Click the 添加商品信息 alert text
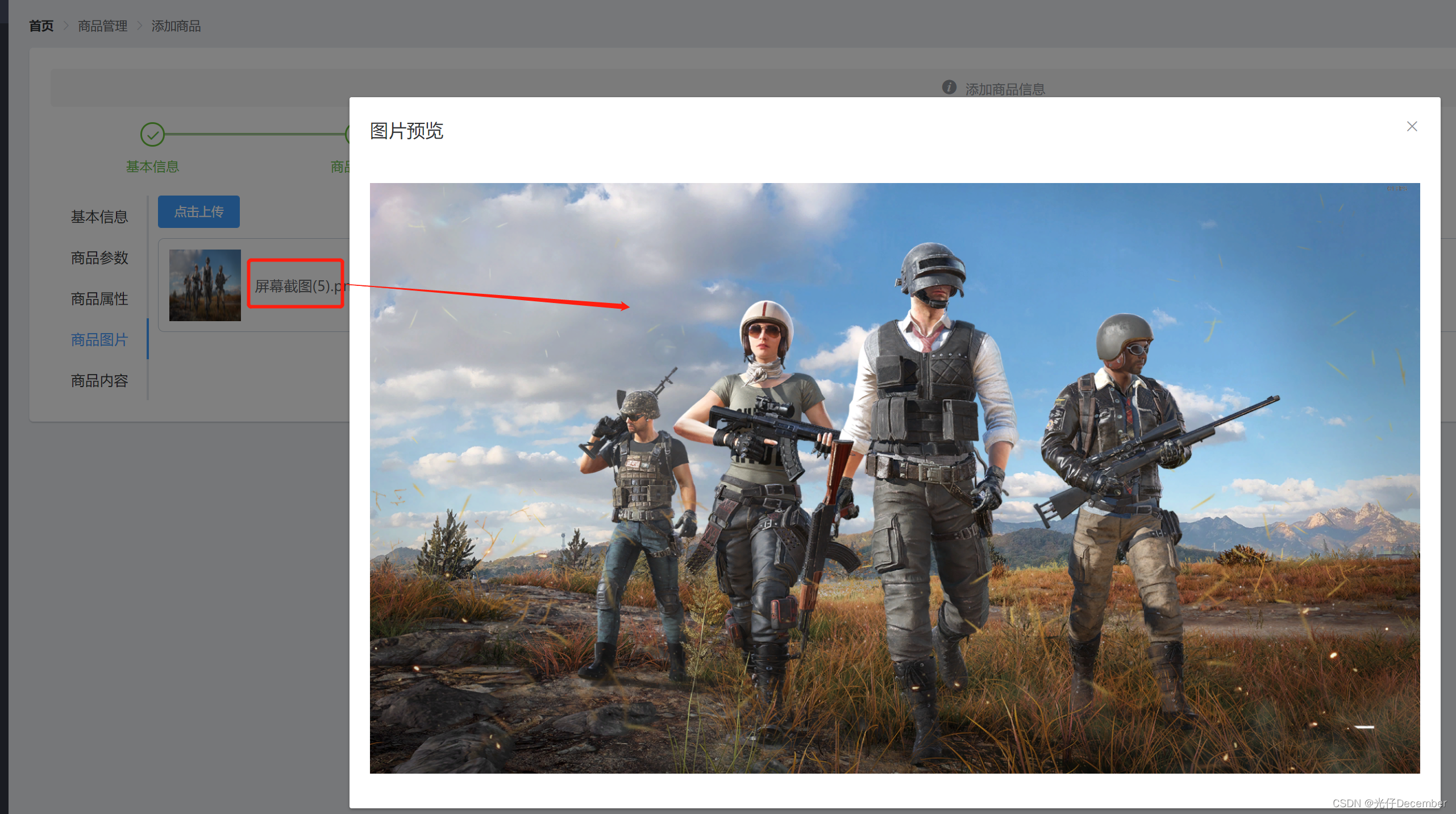 click(1005, 89)
